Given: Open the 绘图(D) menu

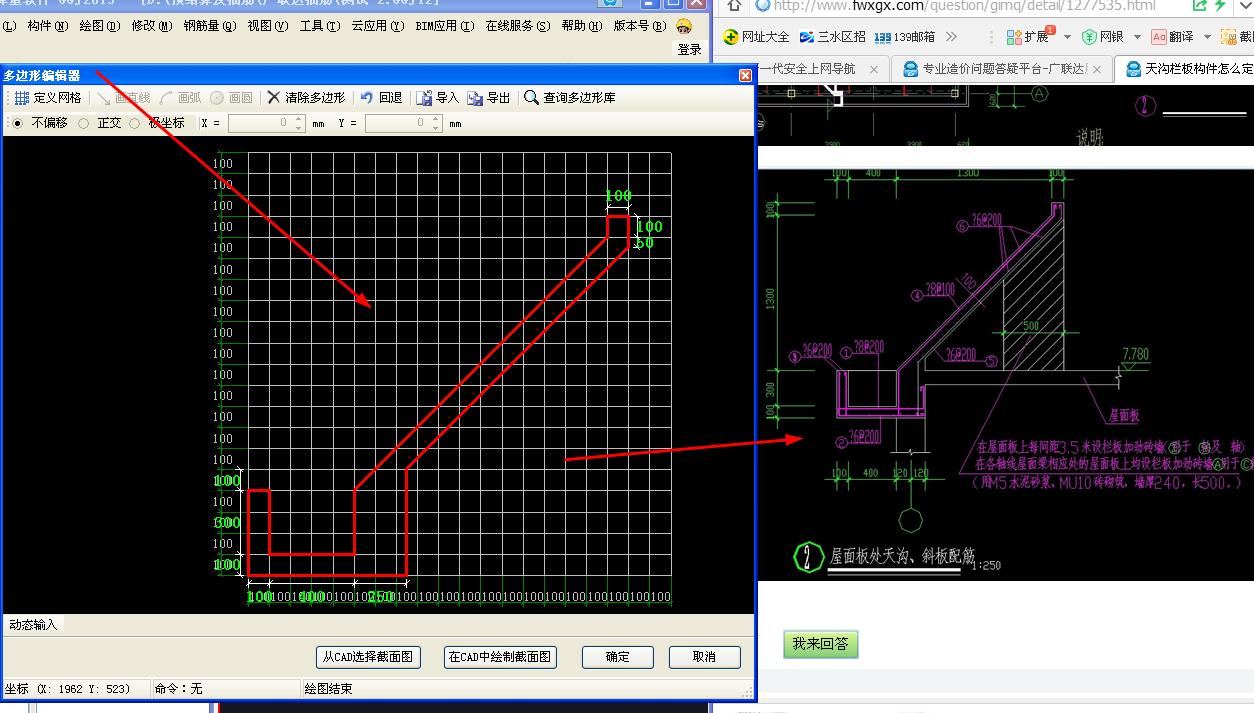Looking at the screenshot, I should coord(99,26).
